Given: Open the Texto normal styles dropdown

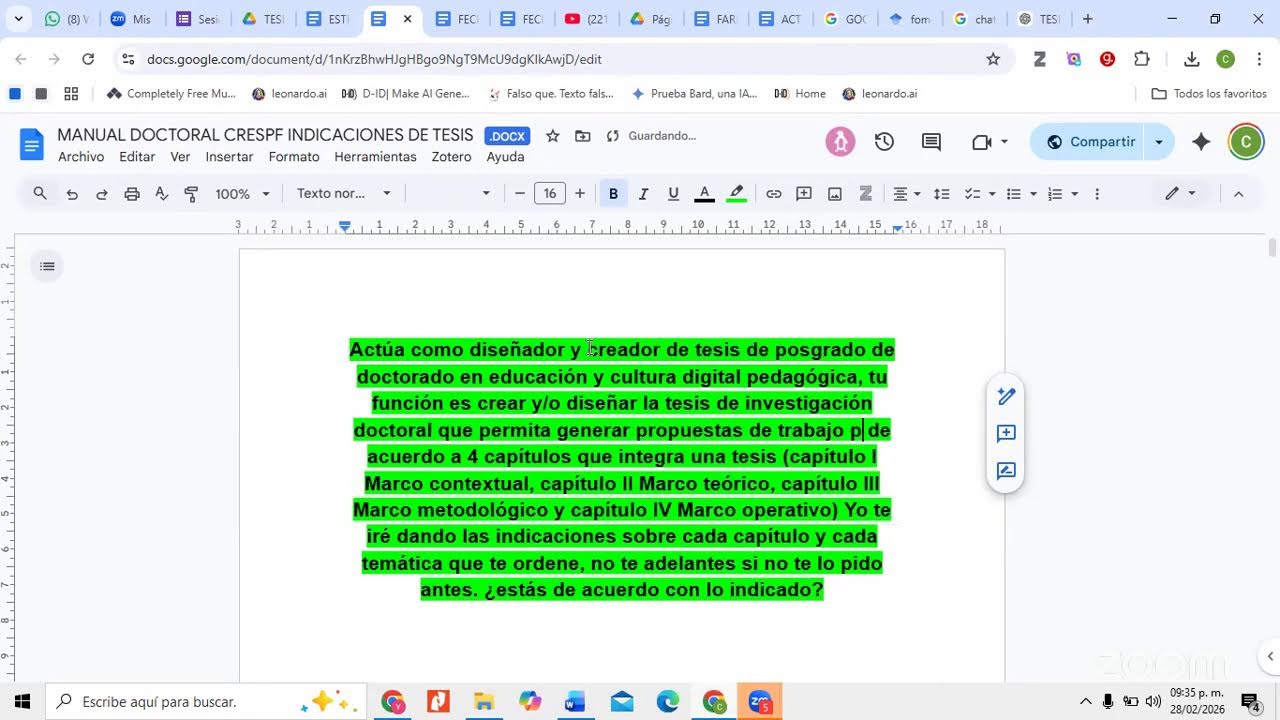Looking at the screenshot, I should pos(344,194).
